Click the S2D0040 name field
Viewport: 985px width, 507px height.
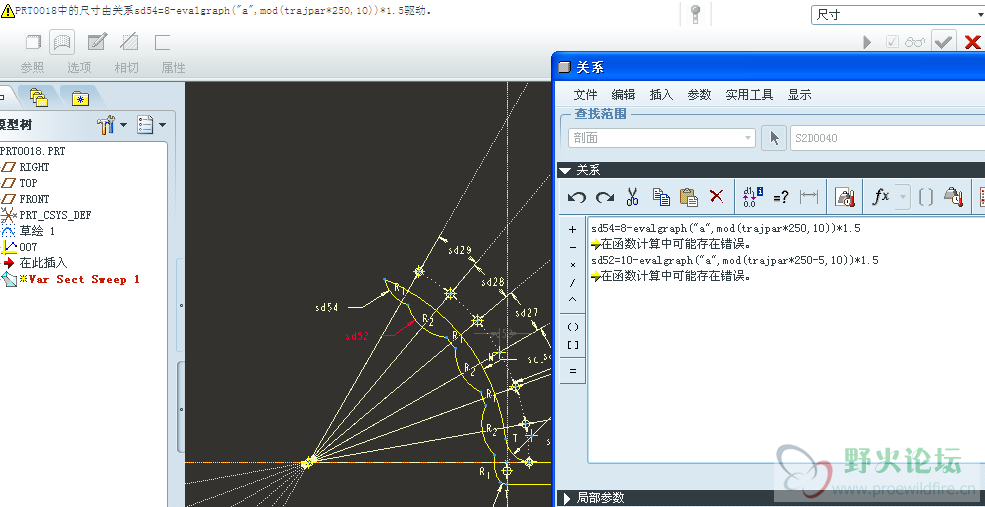[x=887, y=138]
